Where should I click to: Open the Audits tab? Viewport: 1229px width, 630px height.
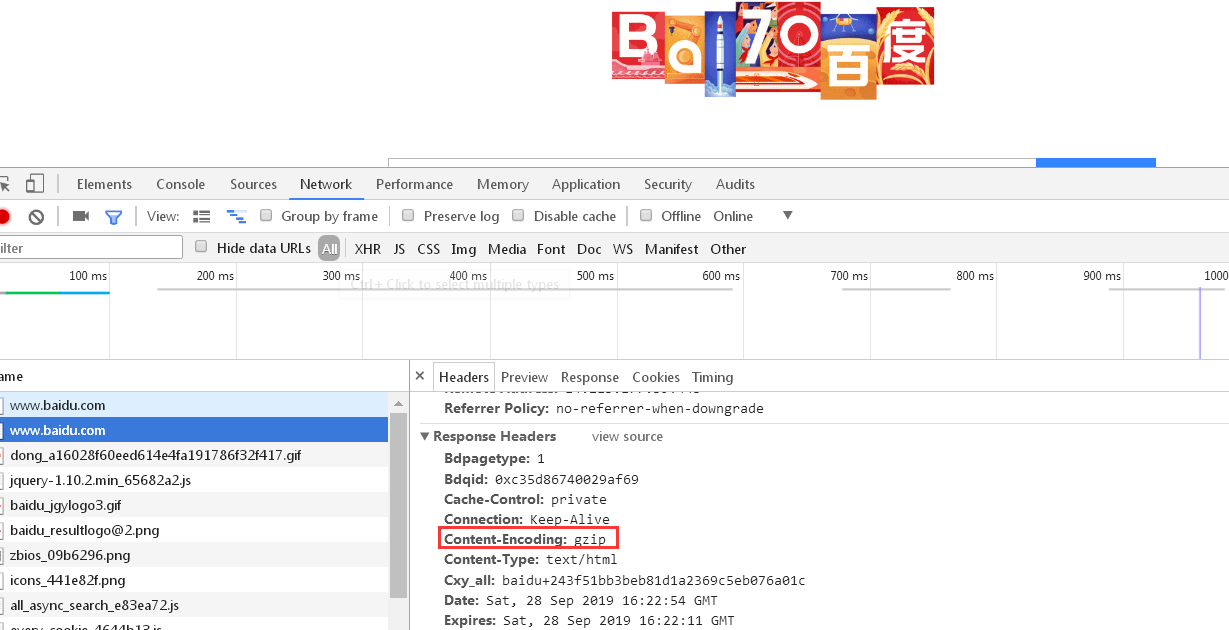pyautogui.click(x=736, y=184)
